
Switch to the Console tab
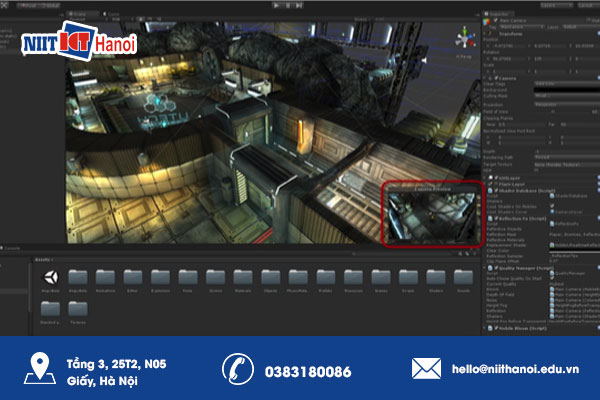12,246
